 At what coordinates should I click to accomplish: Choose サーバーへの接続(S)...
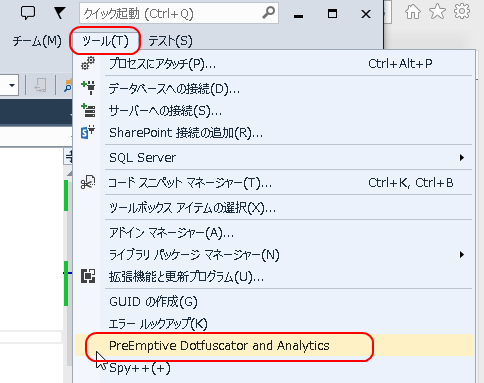(x=274, y=111)
